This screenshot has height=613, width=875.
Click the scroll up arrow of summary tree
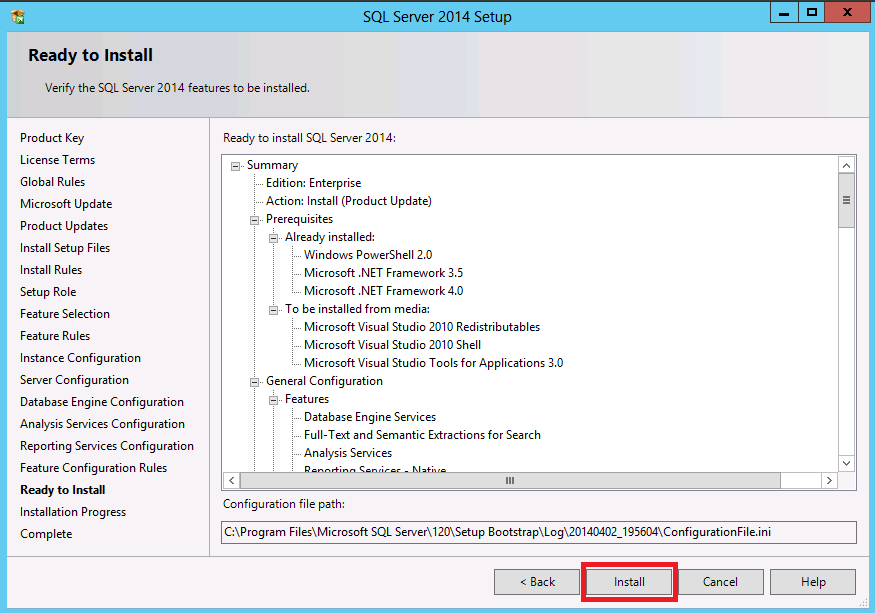point(847,165)
